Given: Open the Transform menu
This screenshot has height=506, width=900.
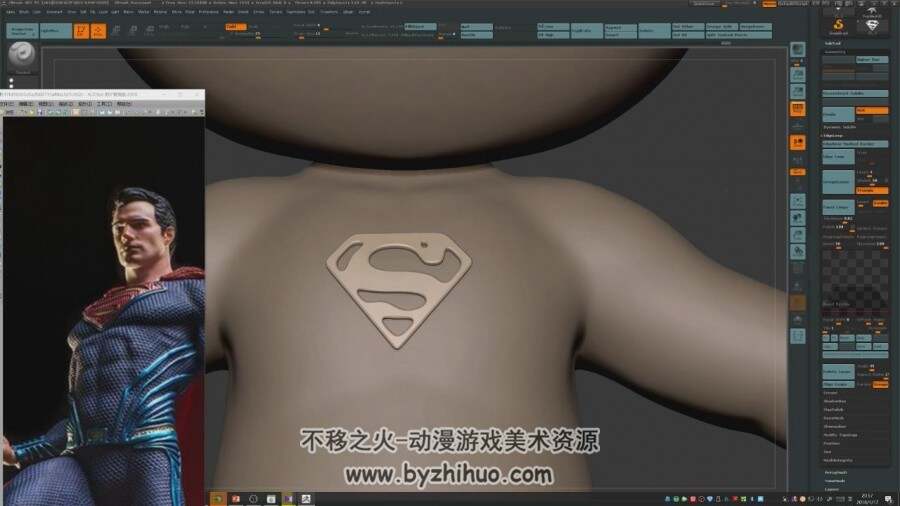Looking at the screenshot, I should pos(329,11).
